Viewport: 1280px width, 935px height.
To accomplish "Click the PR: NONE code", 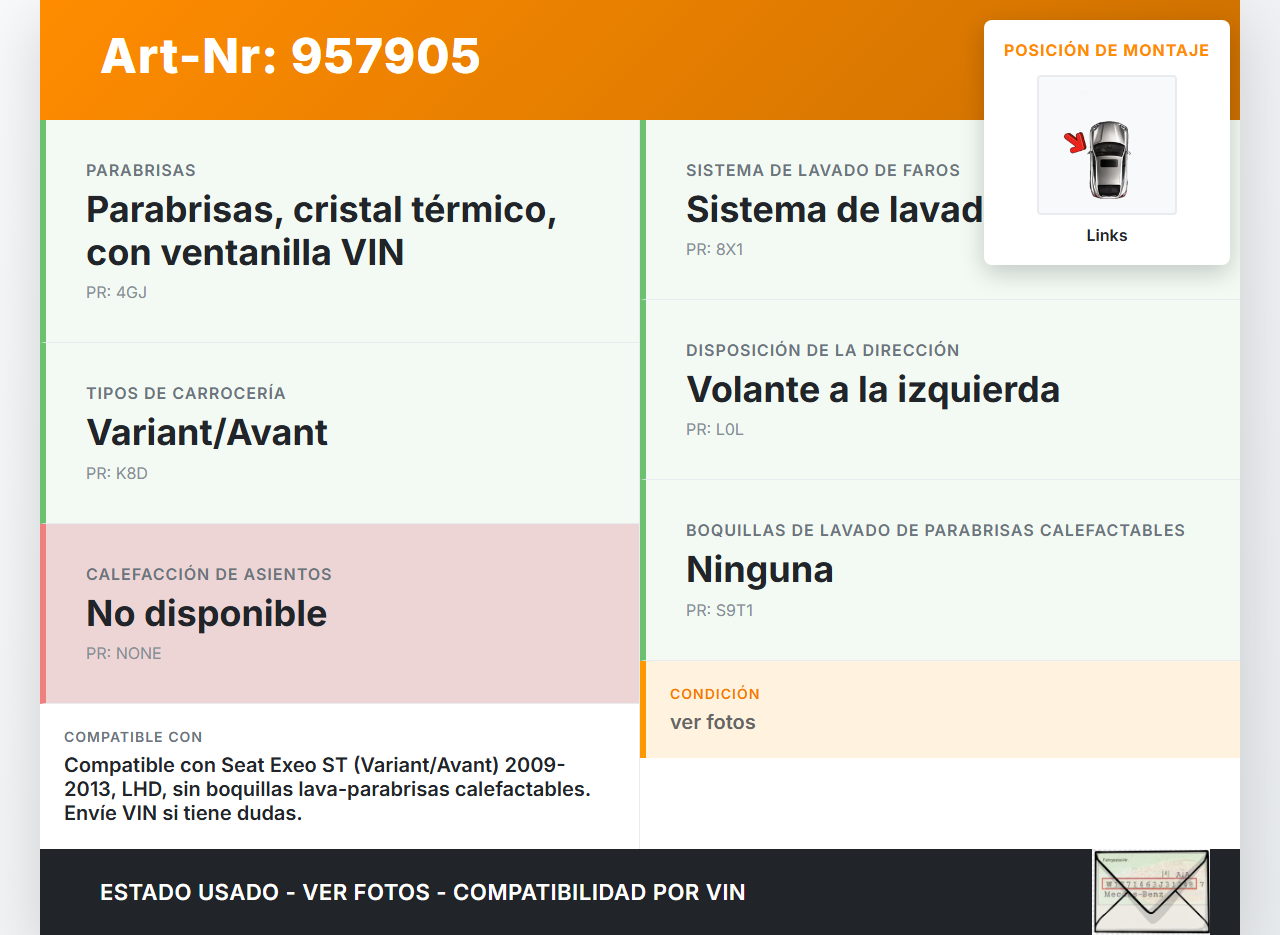I will [124, 654].
